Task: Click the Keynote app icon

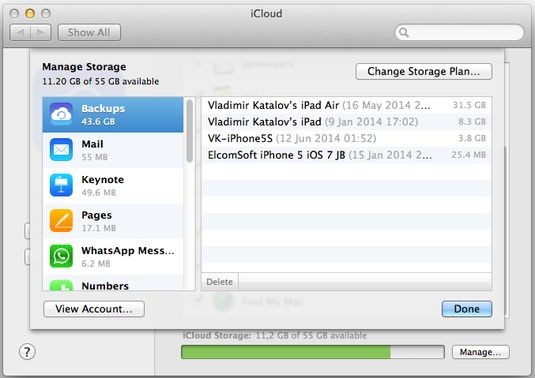Action: [61, 185]
